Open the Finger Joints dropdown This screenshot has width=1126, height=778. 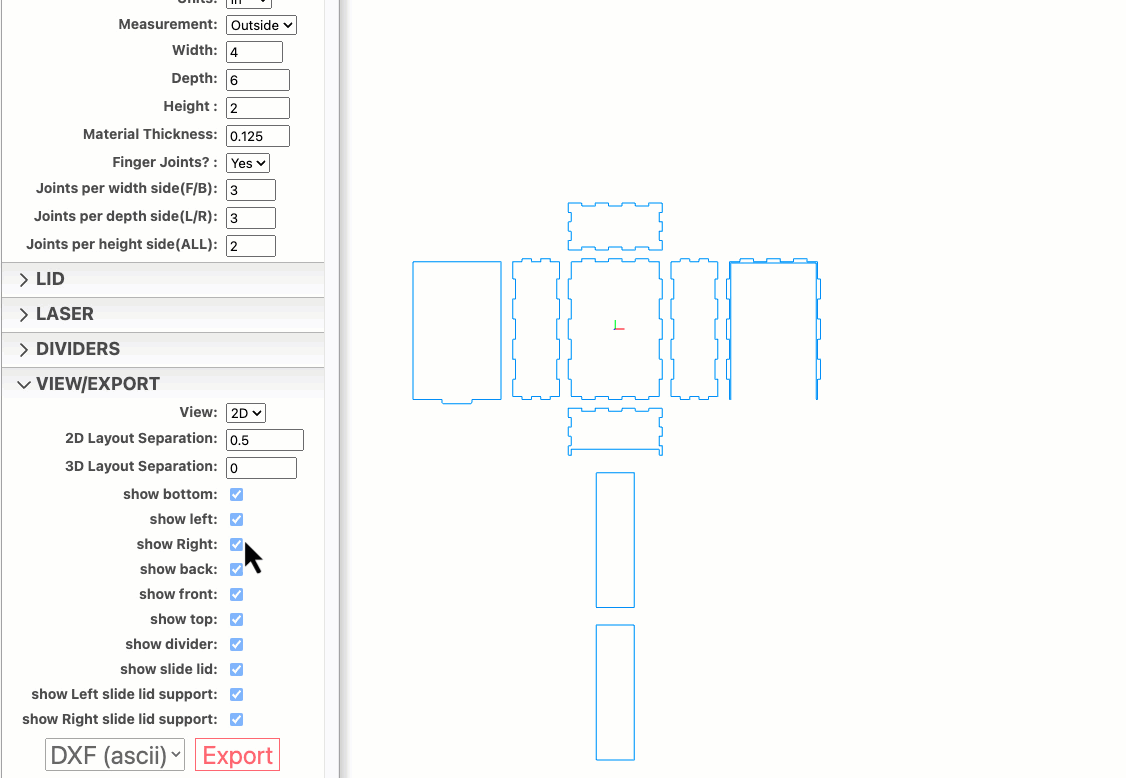tap(248, 163)
